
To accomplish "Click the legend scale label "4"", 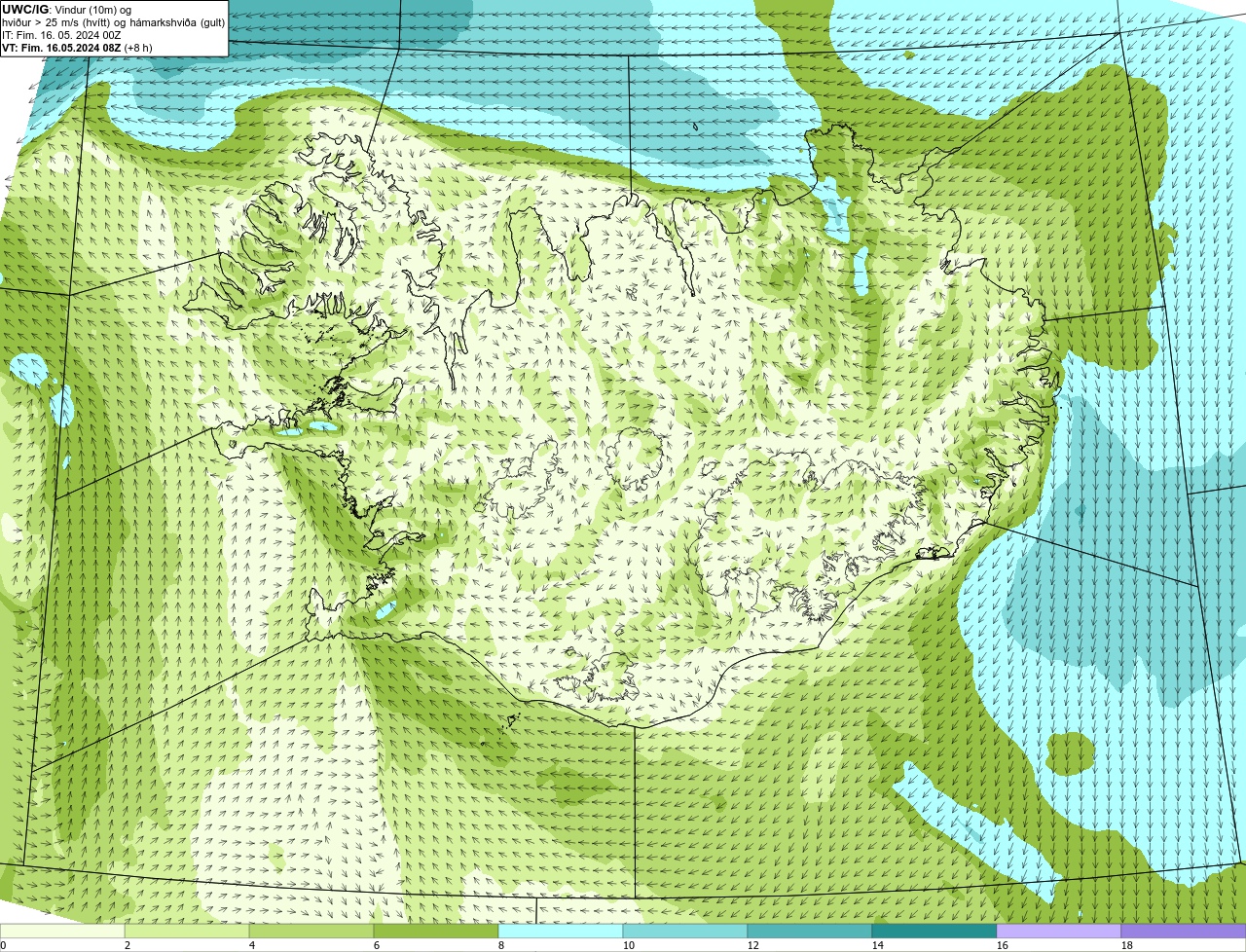I will point(252,945).
